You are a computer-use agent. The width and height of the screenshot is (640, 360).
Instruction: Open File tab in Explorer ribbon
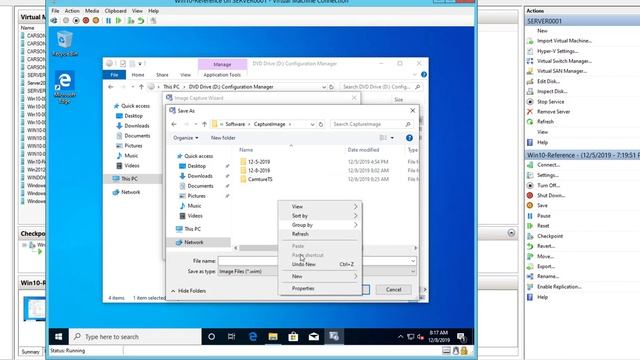pos(114,75)
